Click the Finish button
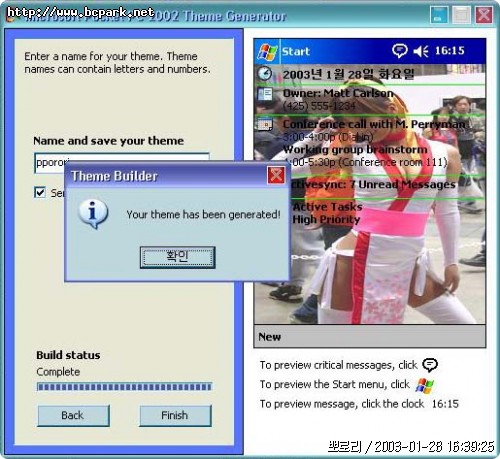500x459 pixels. tap(175, 415)
